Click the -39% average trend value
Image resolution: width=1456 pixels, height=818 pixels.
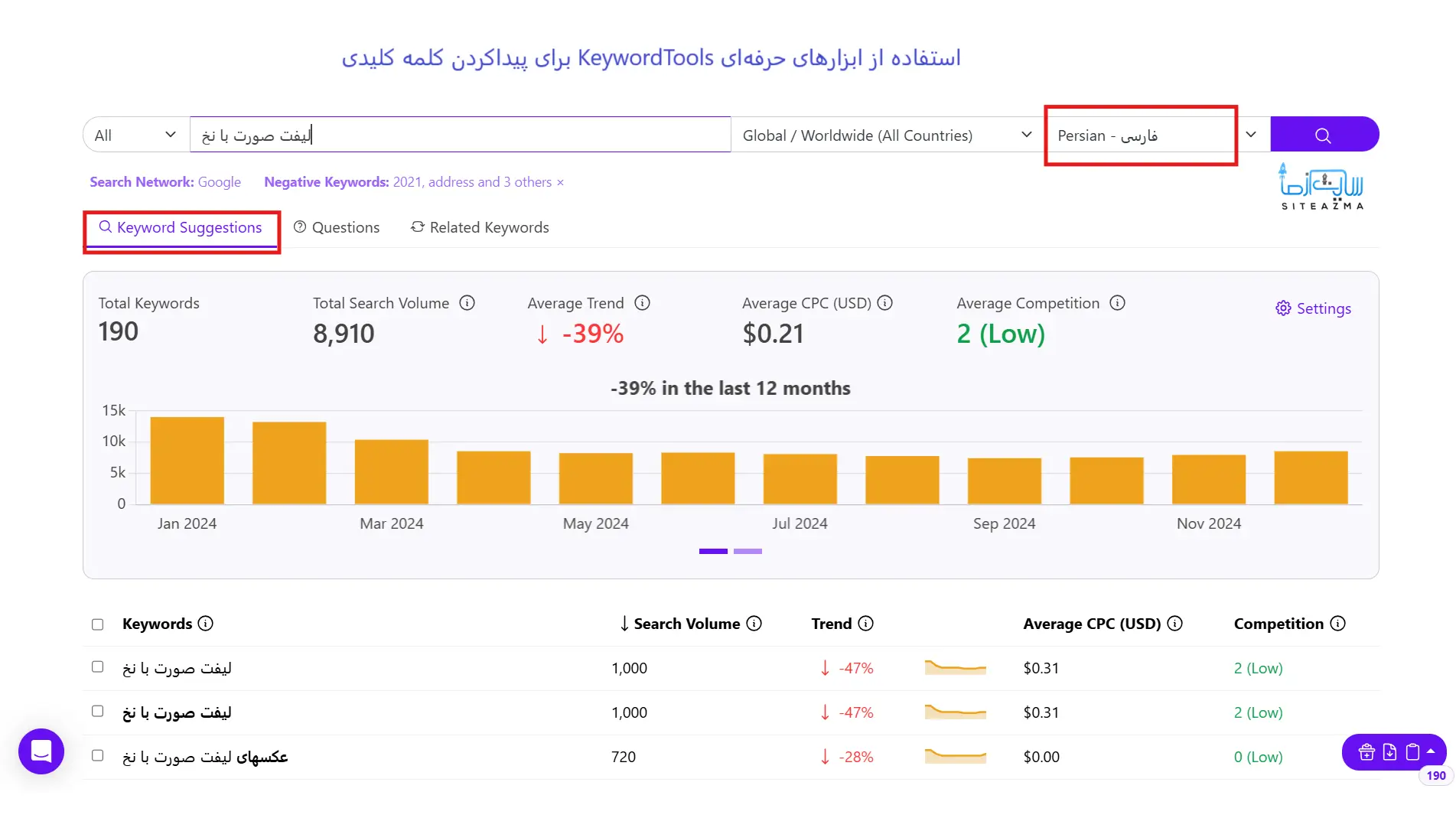coord(580,334)
